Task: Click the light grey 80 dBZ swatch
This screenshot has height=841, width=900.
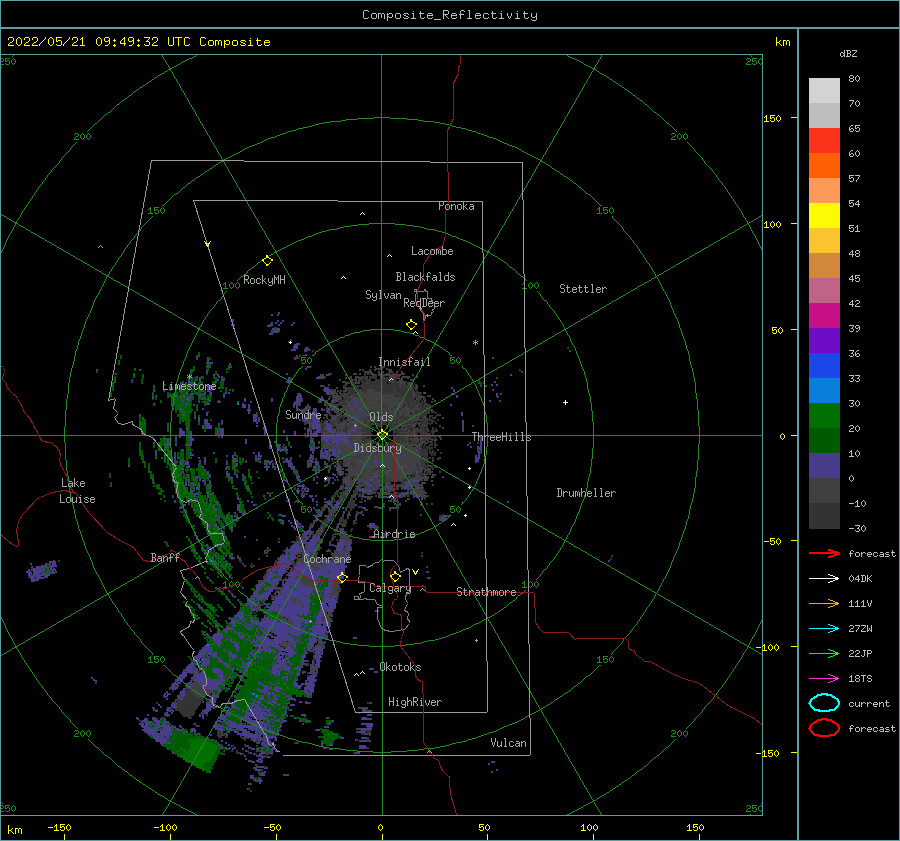Action: coord(824,90)
